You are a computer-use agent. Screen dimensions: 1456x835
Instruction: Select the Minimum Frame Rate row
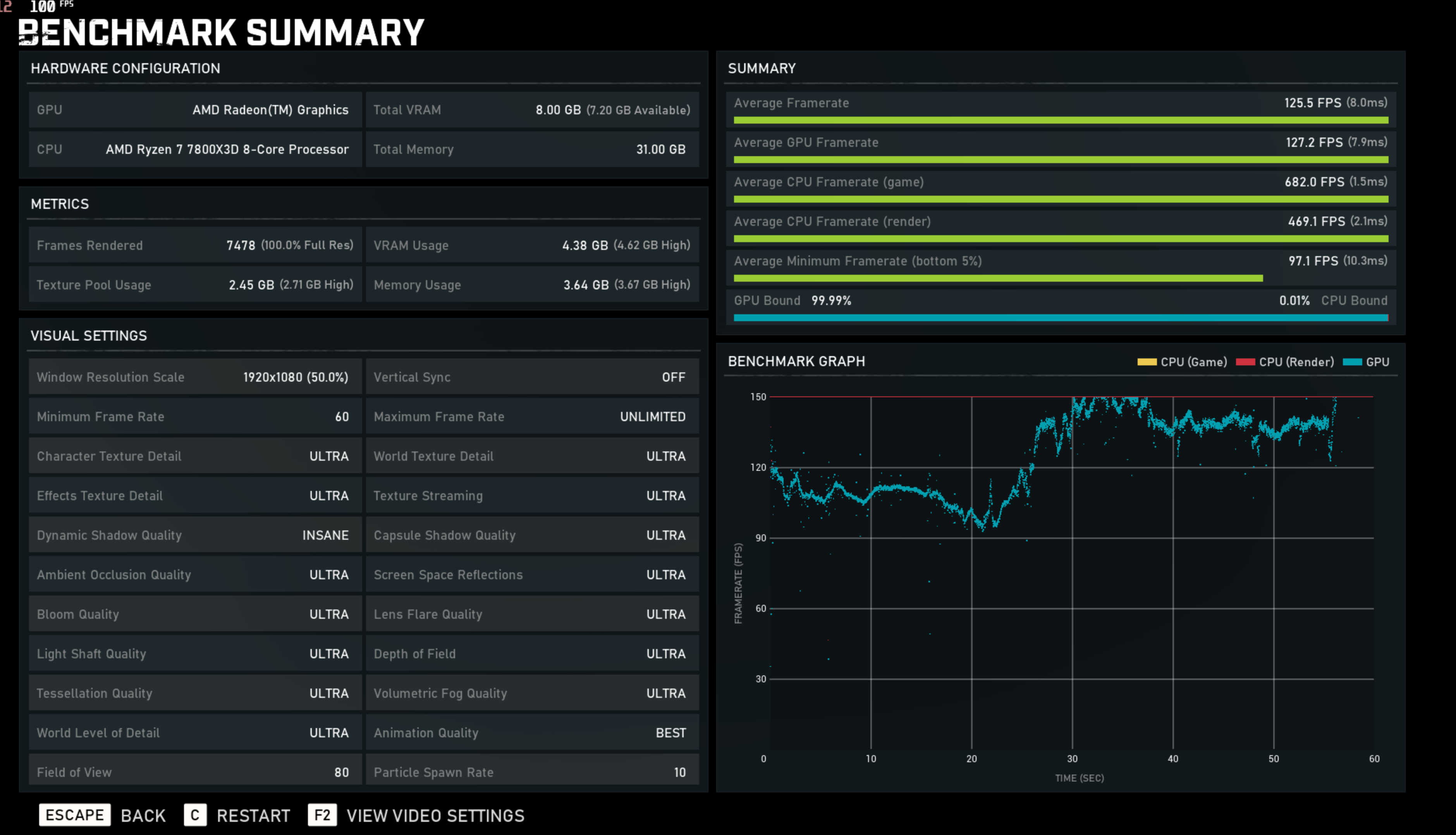pos(196,417)
